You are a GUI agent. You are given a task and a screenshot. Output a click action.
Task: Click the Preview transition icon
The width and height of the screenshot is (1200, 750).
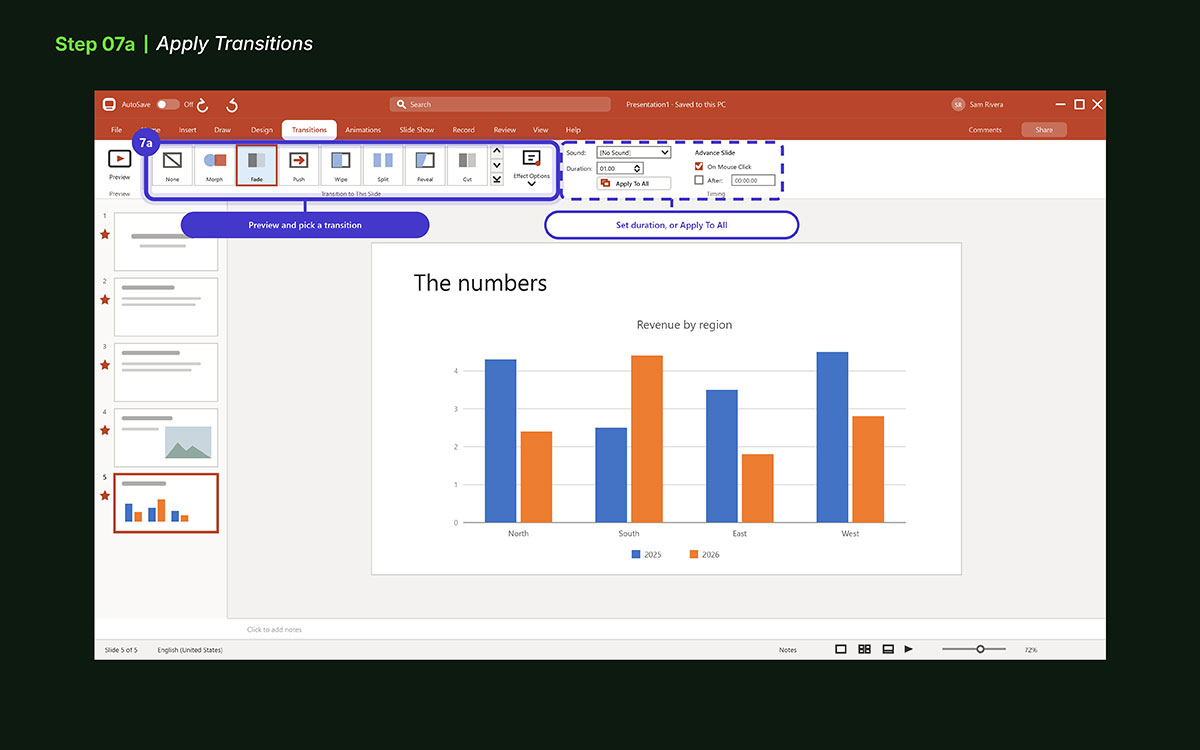tap(119, 159)
